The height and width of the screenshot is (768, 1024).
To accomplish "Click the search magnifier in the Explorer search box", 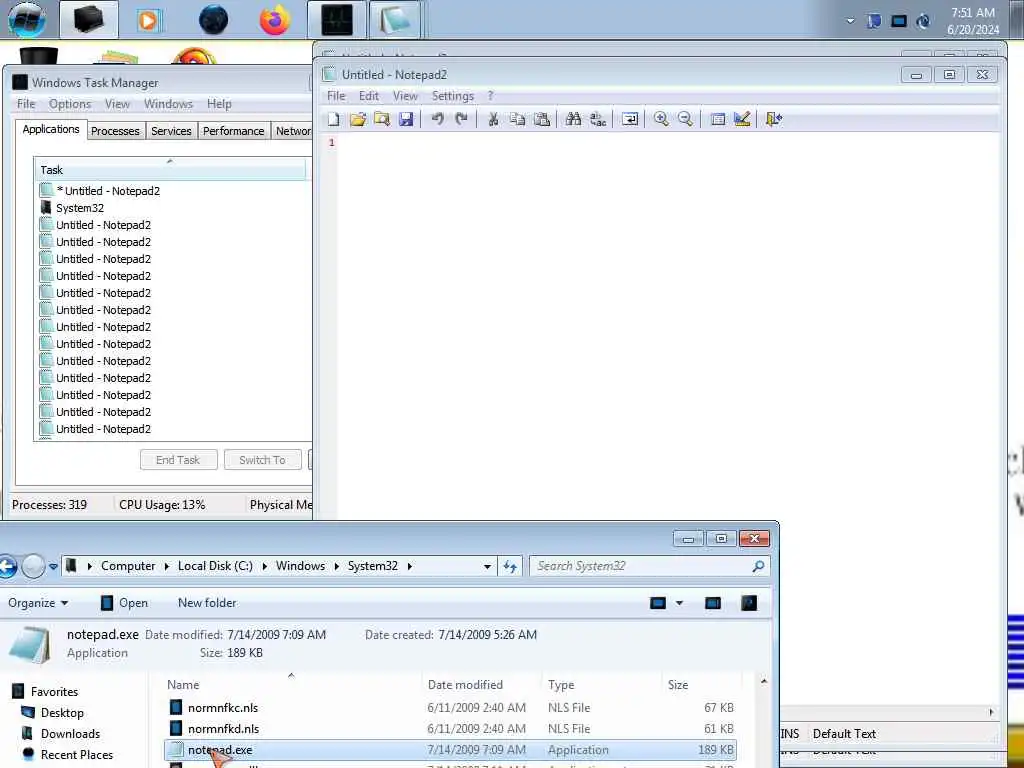I will (x=758, y=566).
